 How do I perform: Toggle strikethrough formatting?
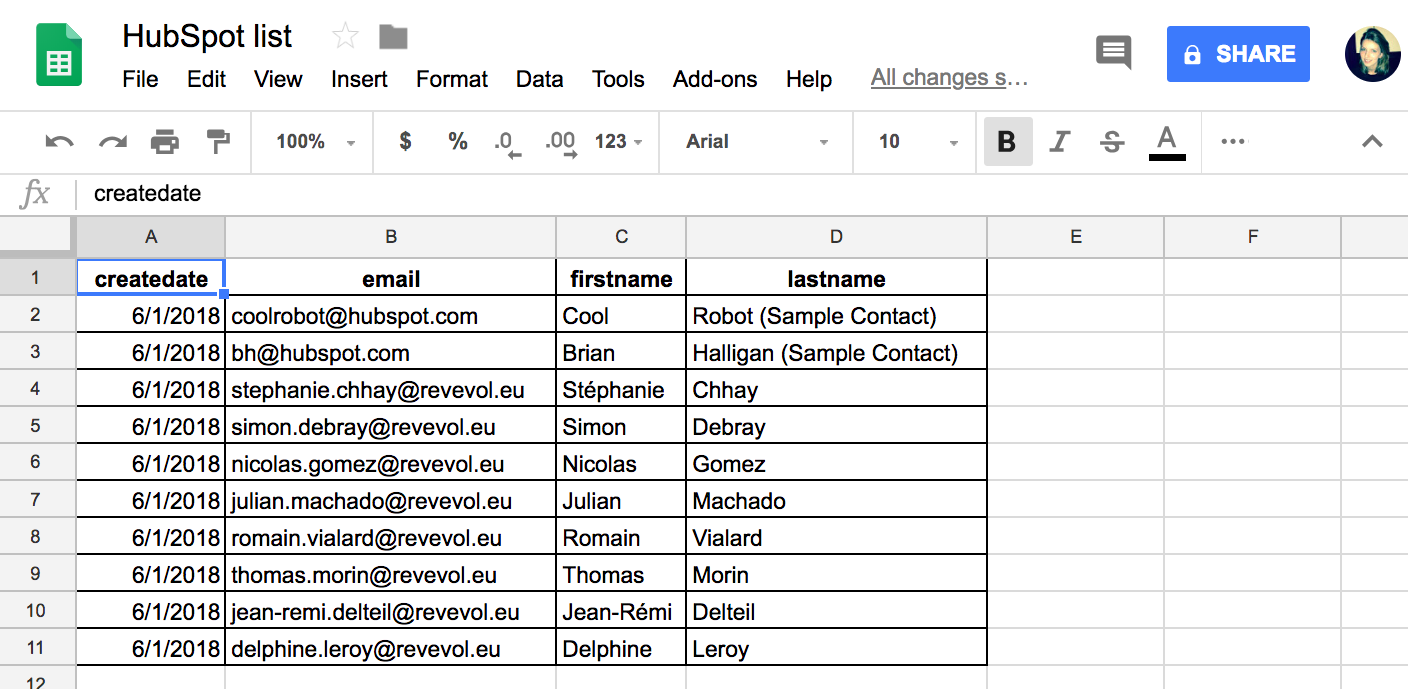coord(1112,142)
